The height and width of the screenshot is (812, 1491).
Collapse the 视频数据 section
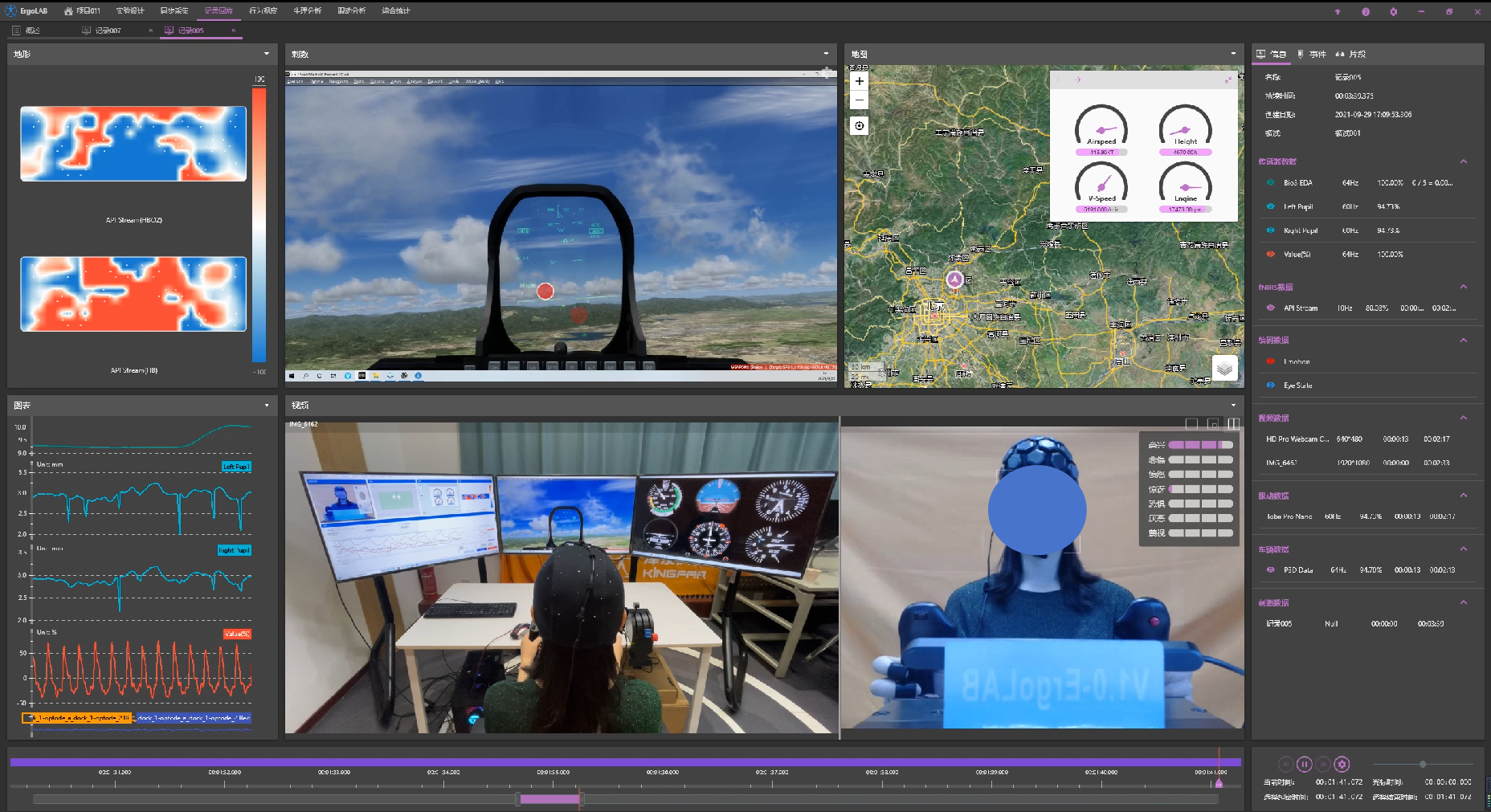point(1464,418)
